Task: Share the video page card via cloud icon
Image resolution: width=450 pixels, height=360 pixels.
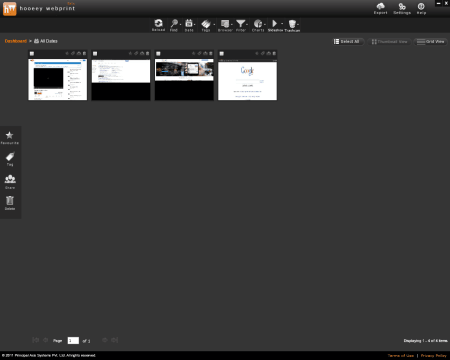Action: [79, 53]
